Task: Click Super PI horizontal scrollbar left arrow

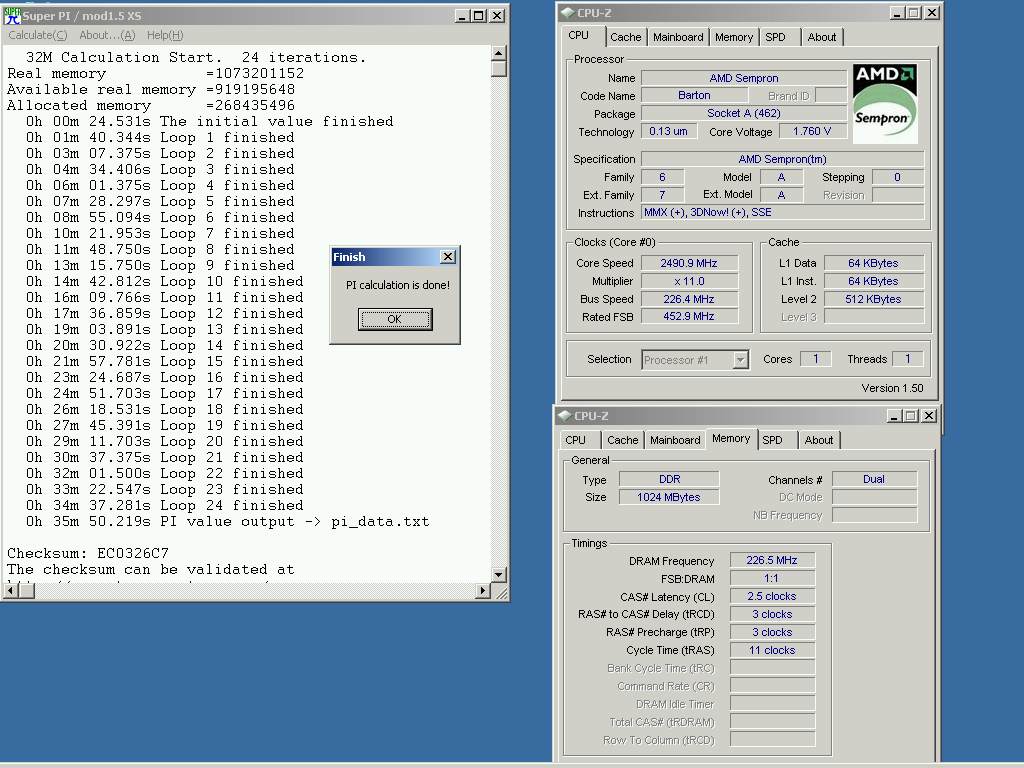Action: coord(11,591)
